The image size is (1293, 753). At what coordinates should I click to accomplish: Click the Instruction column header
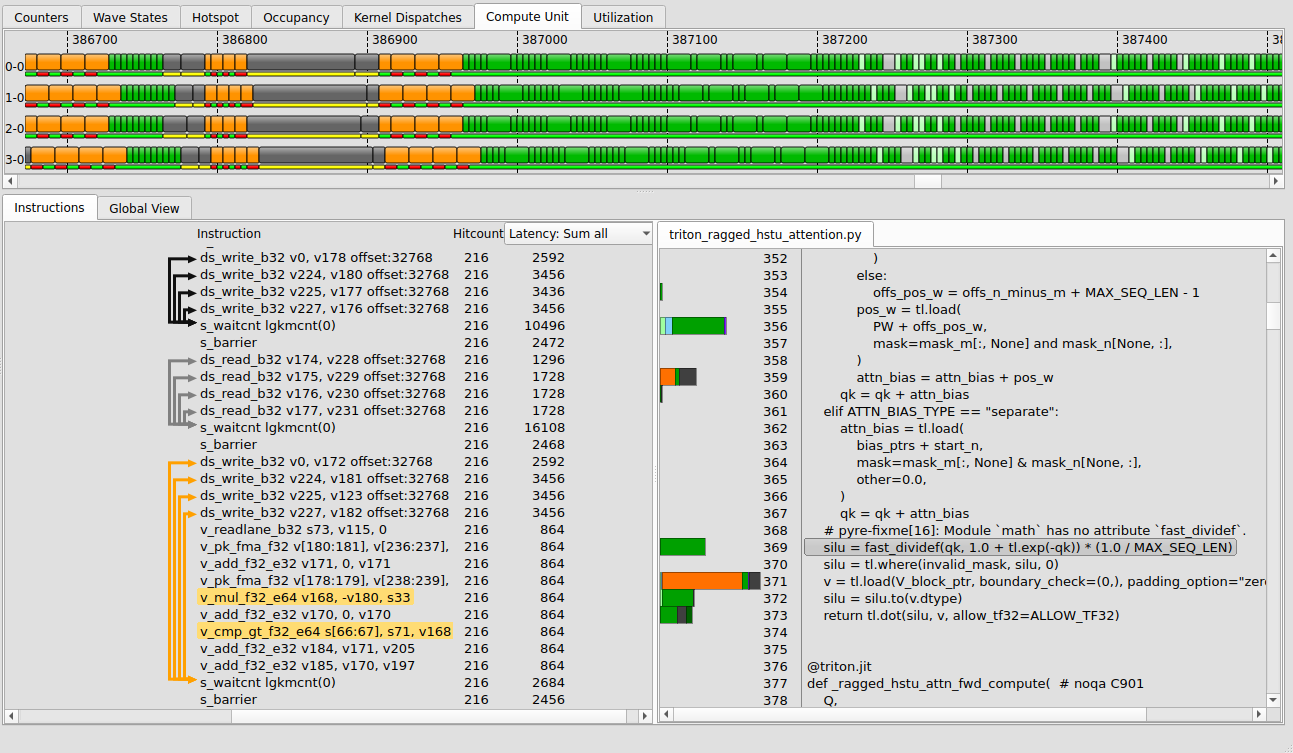229,234
